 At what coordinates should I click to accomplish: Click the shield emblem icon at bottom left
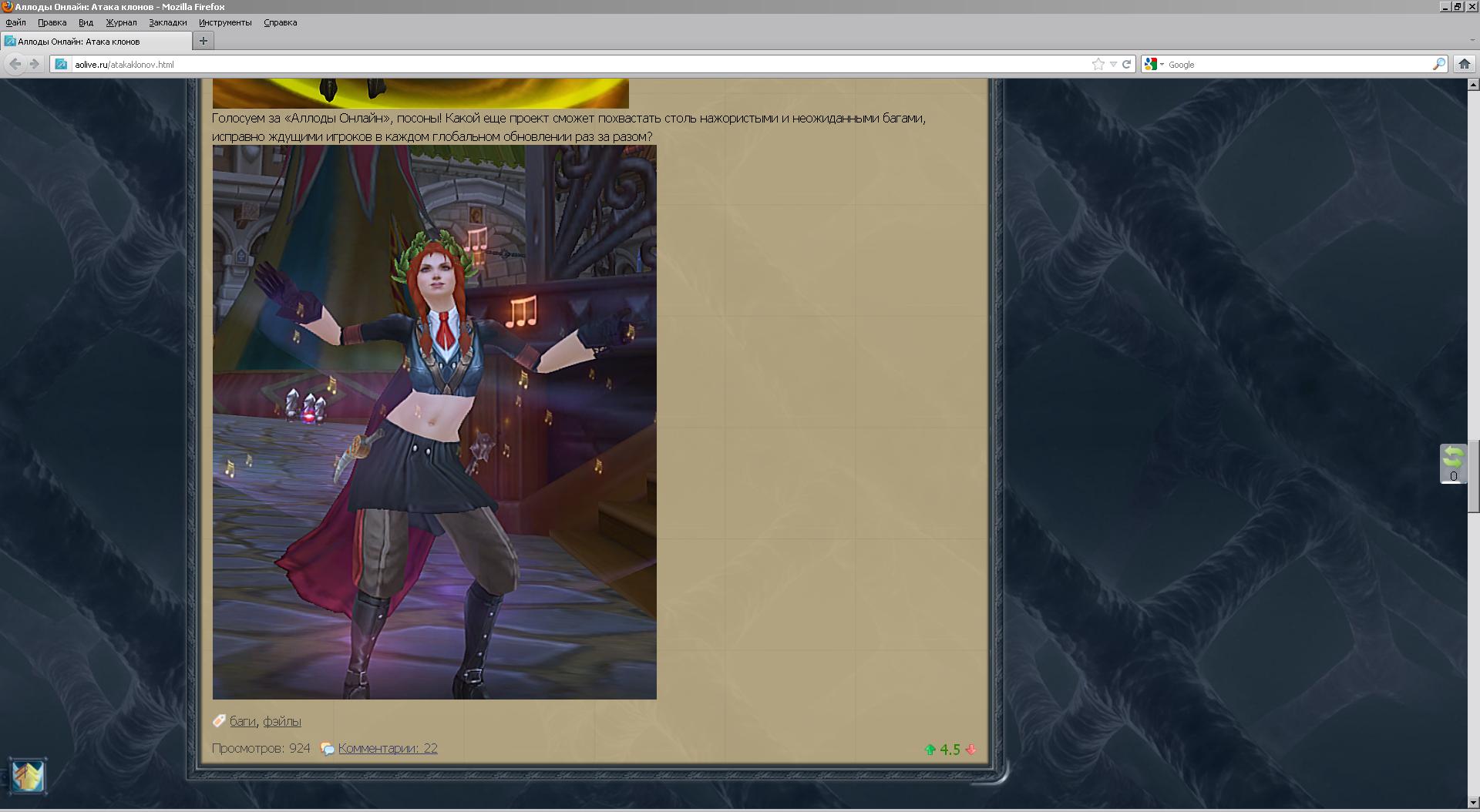(x=28, y=776)
